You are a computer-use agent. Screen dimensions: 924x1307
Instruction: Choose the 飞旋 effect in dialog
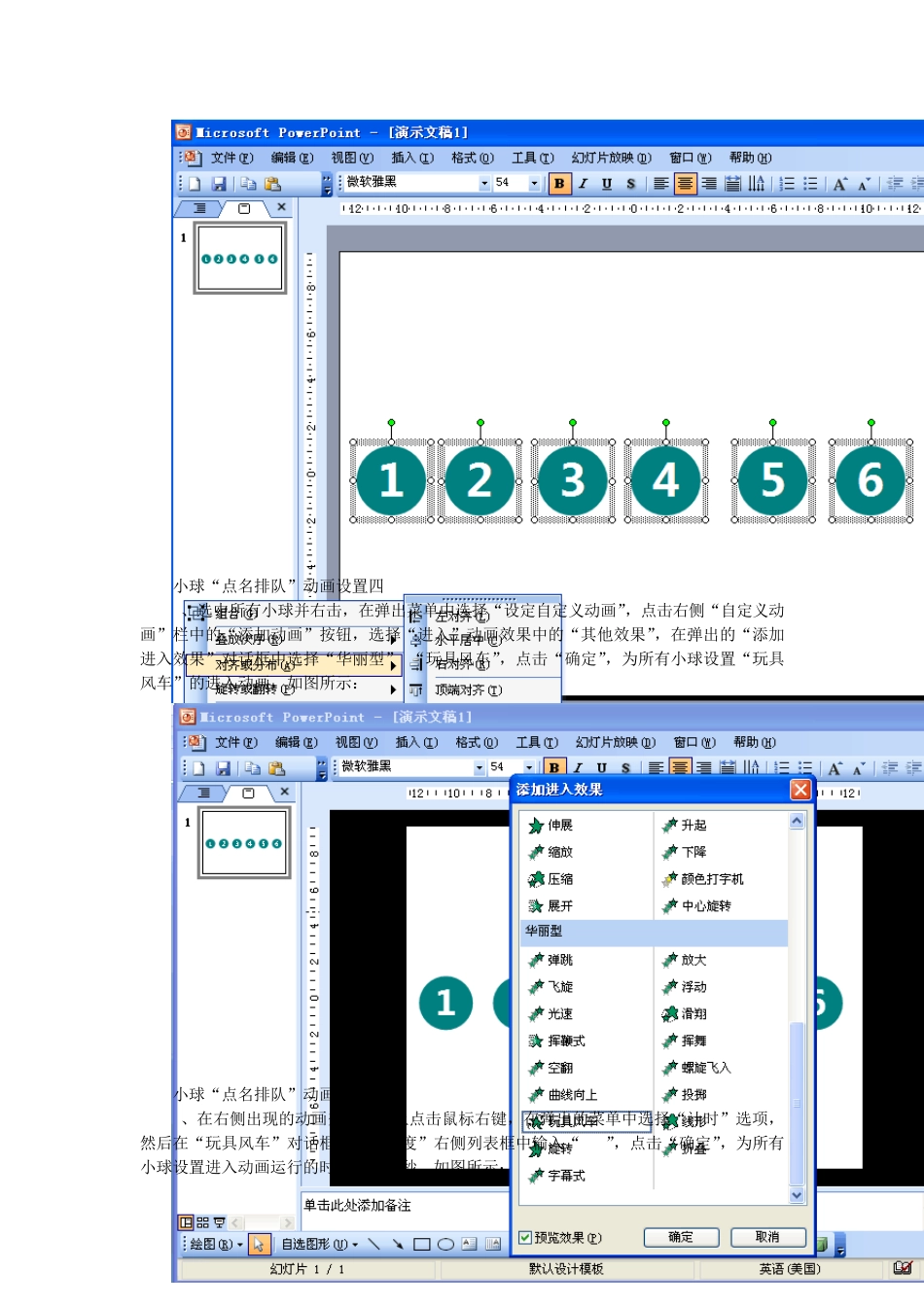coord(558,987)
